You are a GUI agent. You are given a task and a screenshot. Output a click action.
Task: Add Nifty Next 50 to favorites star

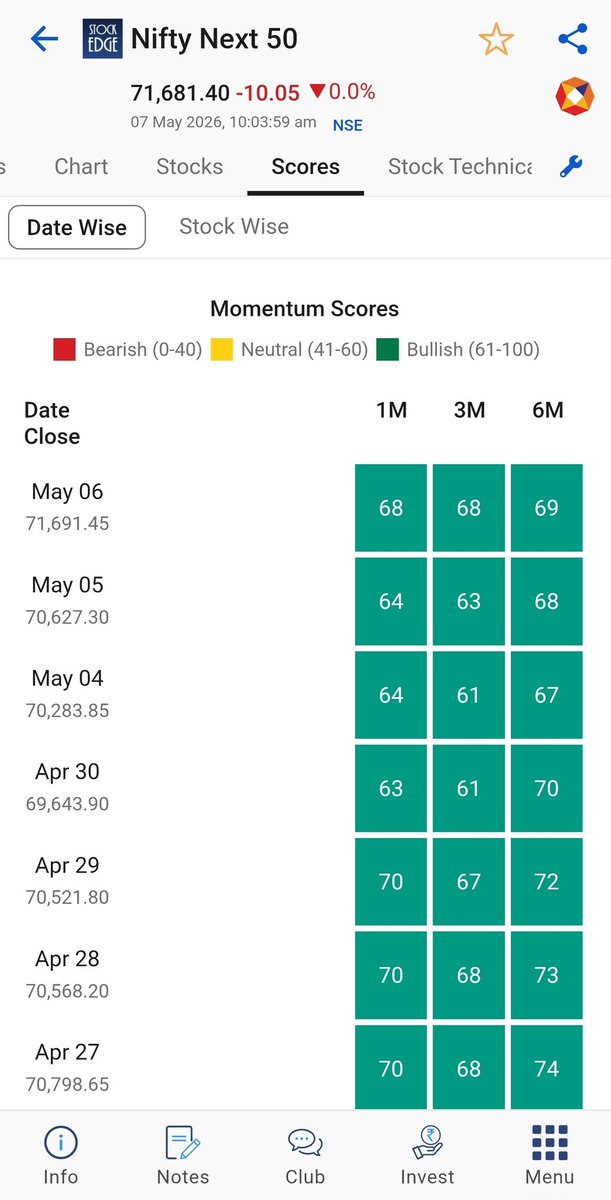coord(496,39)
